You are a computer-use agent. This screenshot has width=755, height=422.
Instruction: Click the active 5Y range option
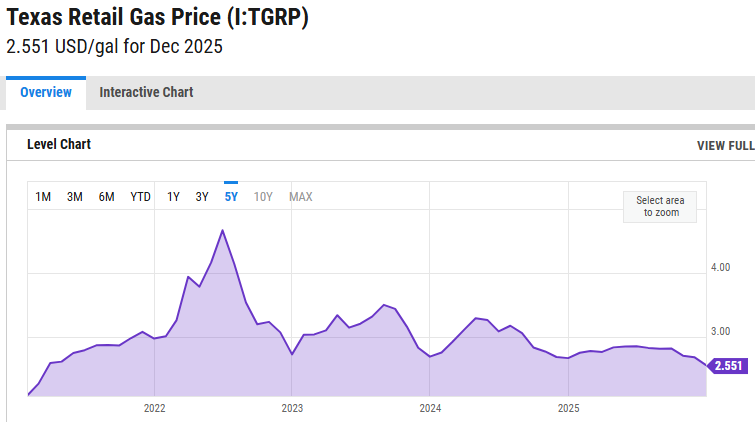231,197
